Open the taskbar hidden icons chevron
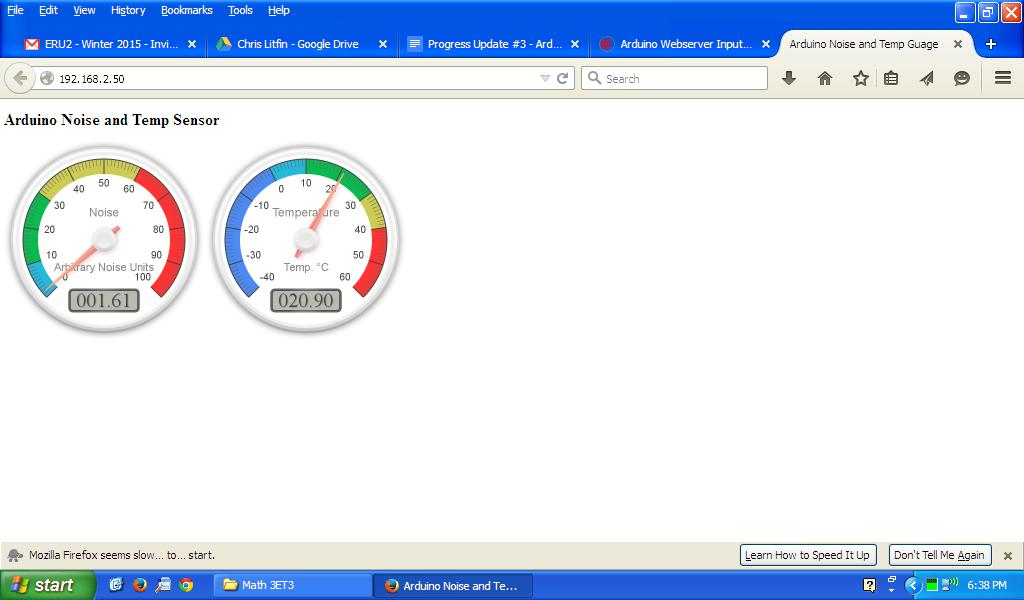Screen dimensions: 1024x600 (911, 586)
